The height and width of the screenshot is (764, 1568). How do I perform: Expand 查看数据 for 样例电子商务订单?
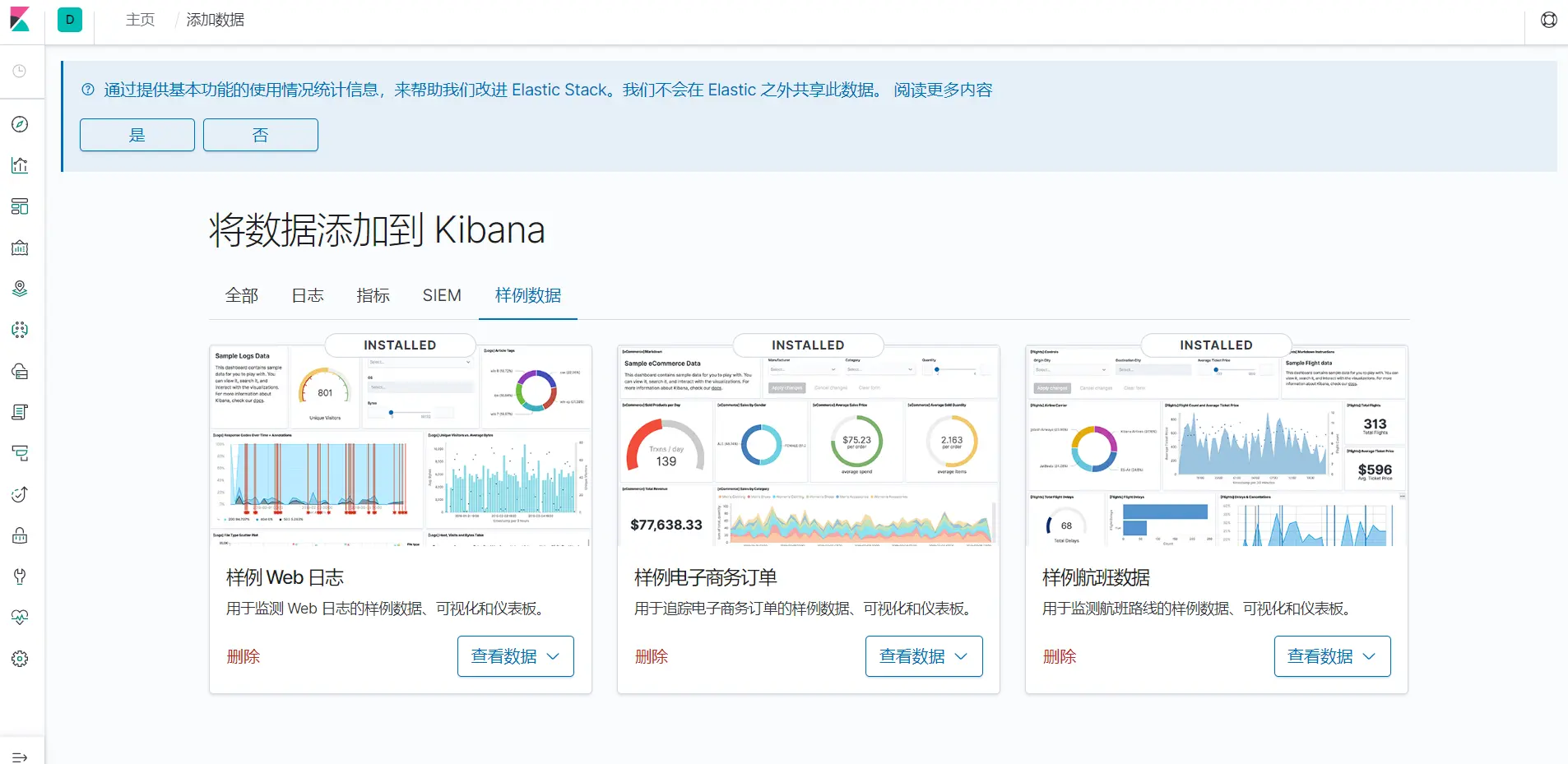[x=924, y=656]
